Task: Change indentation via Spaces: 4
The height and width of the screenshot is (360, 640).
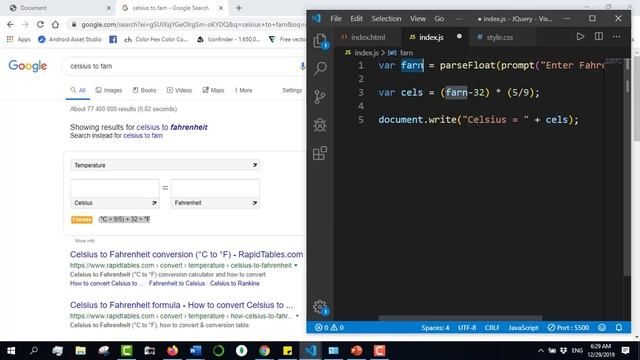Action: [435, 327]
